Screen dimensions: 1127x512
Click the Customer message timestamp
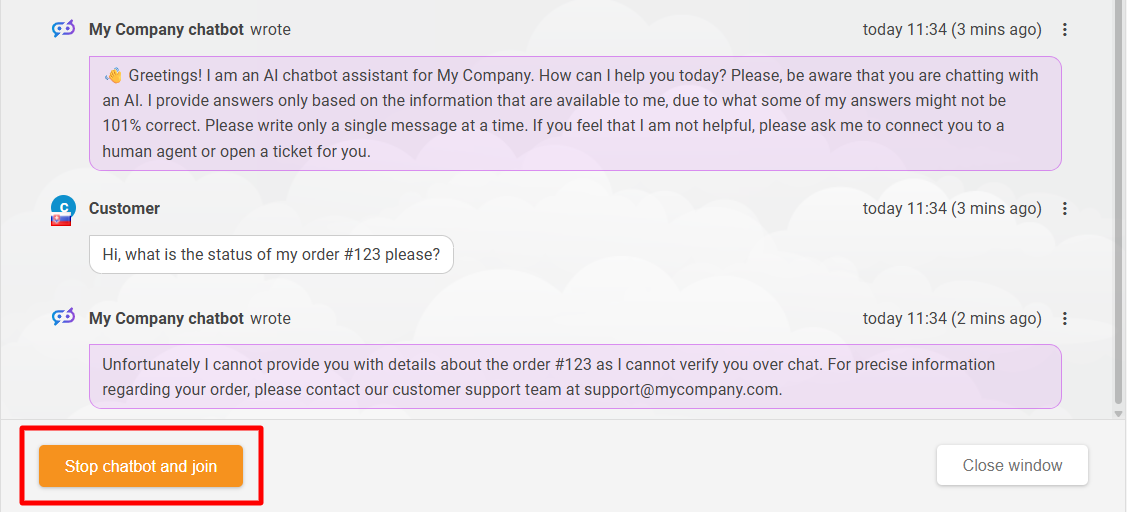point(952,209)
